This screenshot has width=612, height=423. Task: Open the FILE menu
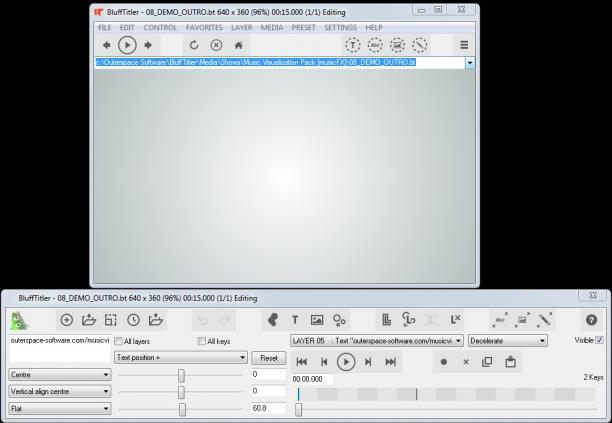[x=105, y=28]
